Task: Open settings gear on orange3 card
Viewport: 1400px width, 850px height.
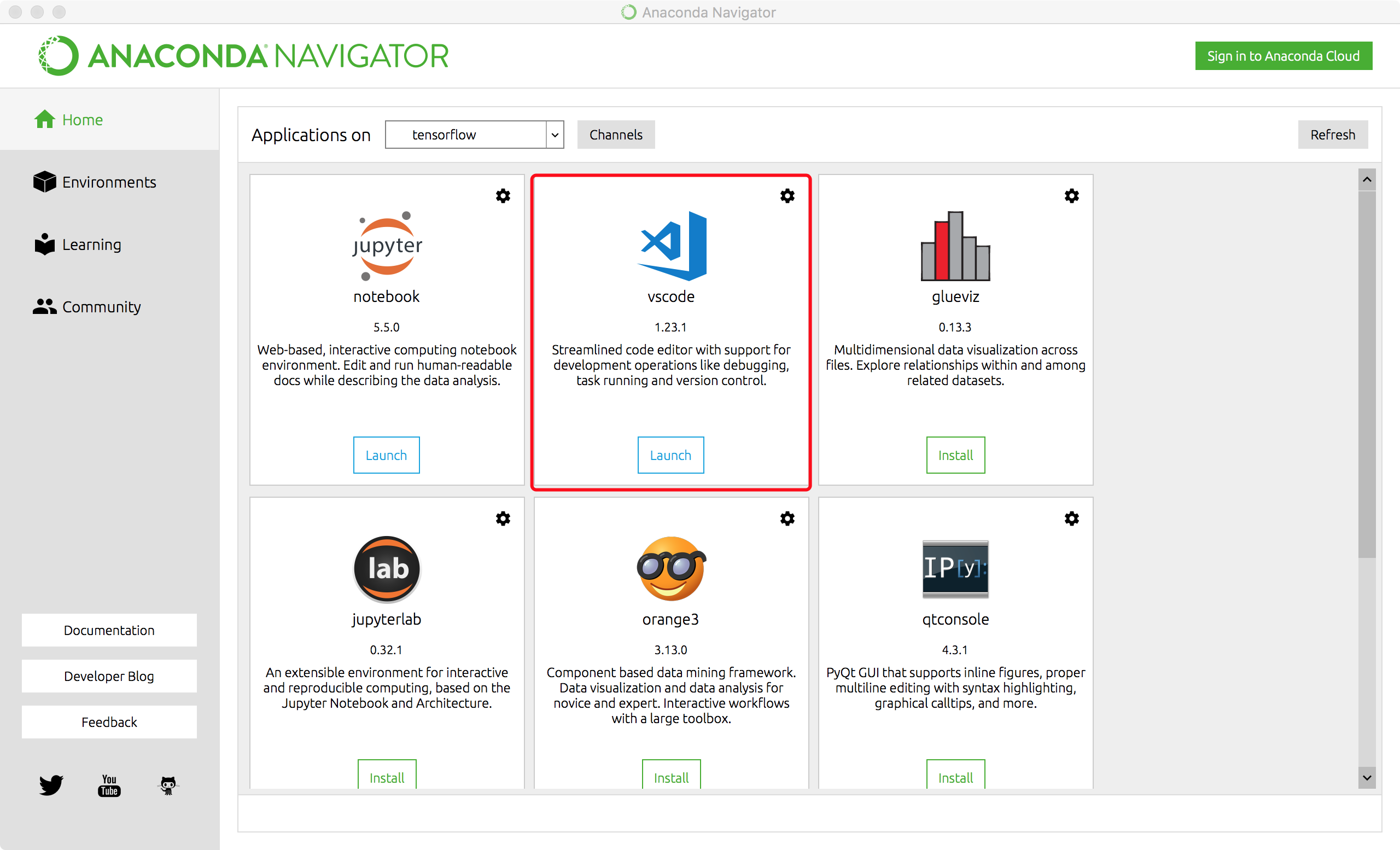Action: coord(787,519)
